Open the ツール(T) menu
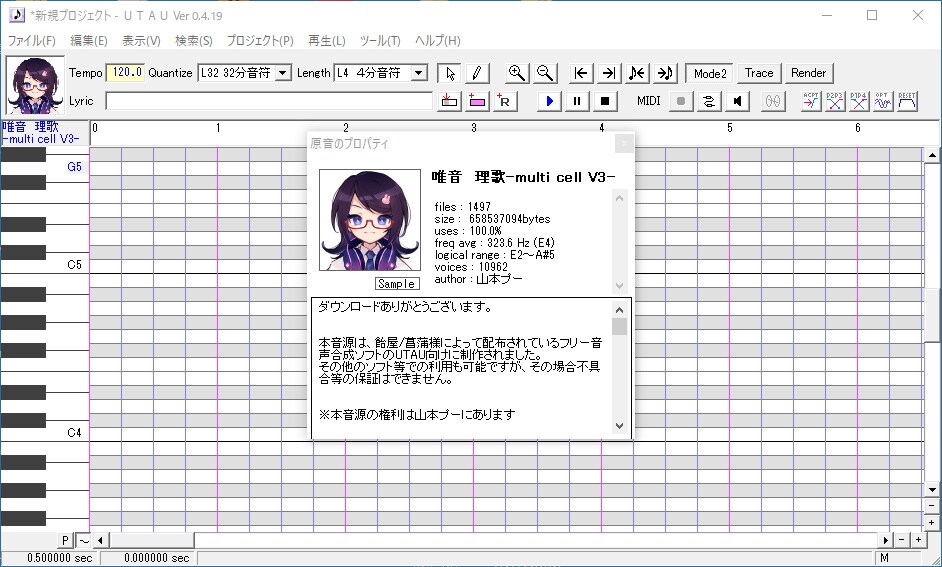The height and width of the screenshot is (567, 942). pyautogui.click(x=380, y=40)
